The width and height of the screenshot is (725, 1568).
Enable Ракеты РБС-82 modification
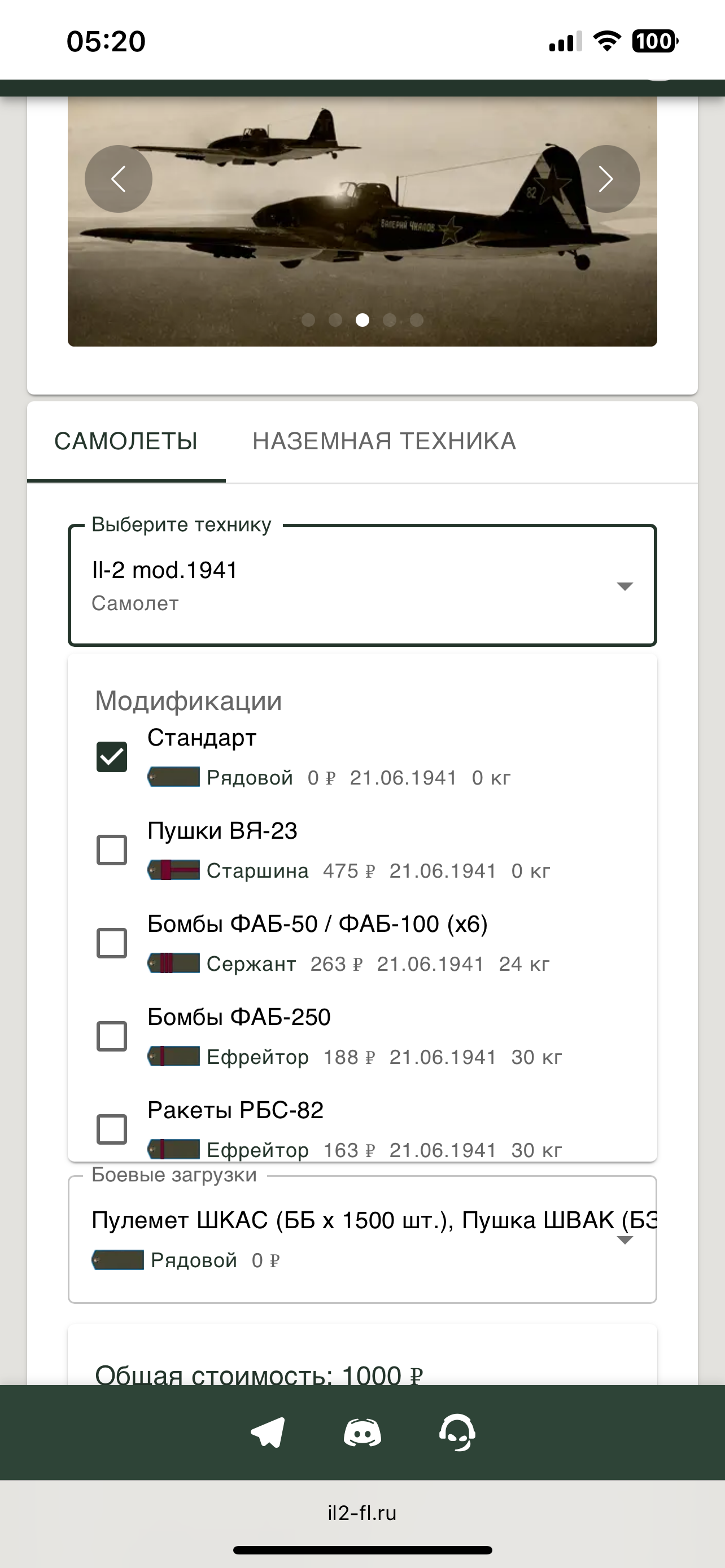click(x=112, y=1129)
